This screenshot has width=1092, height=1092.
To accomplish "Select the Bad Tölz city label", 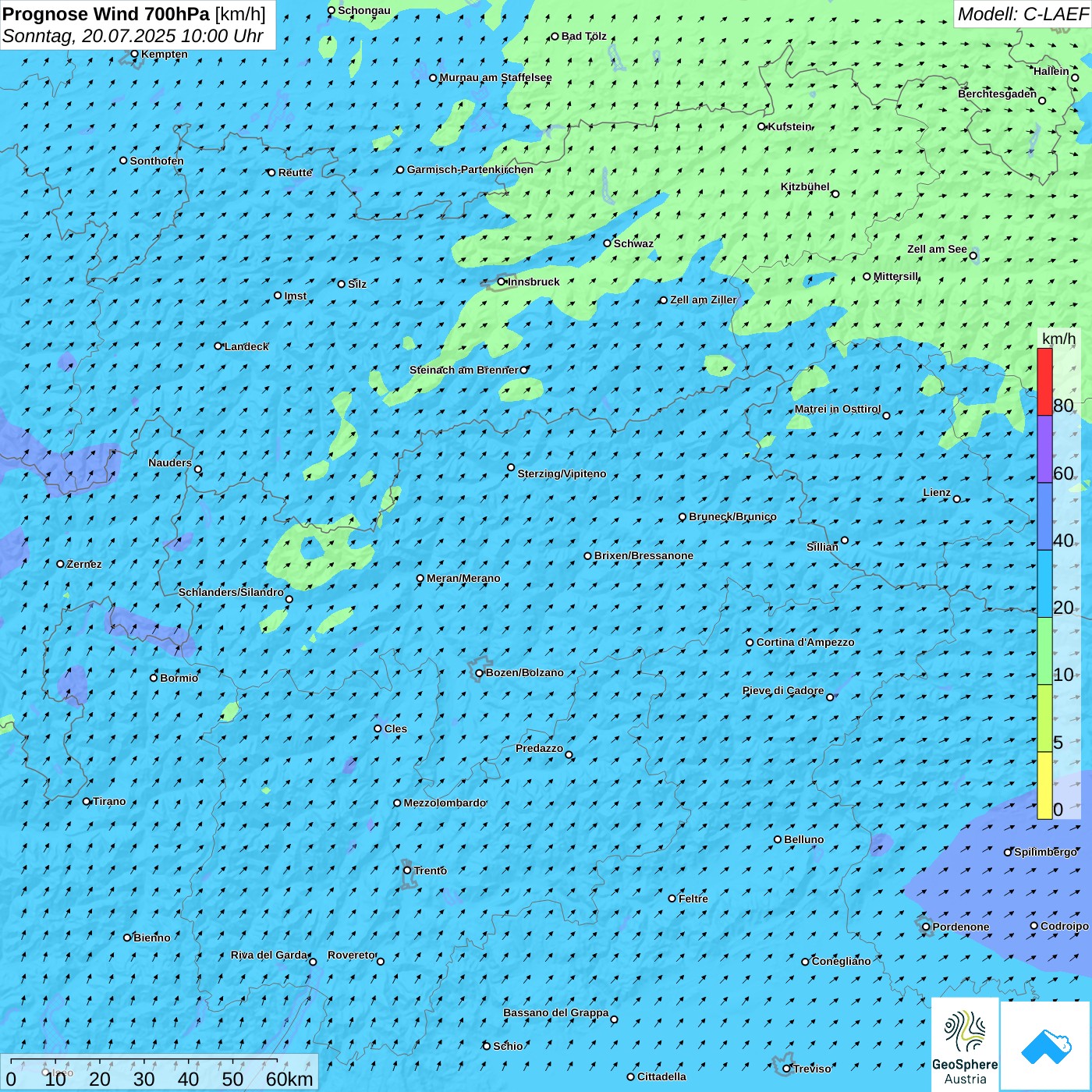I will point(584,36).
